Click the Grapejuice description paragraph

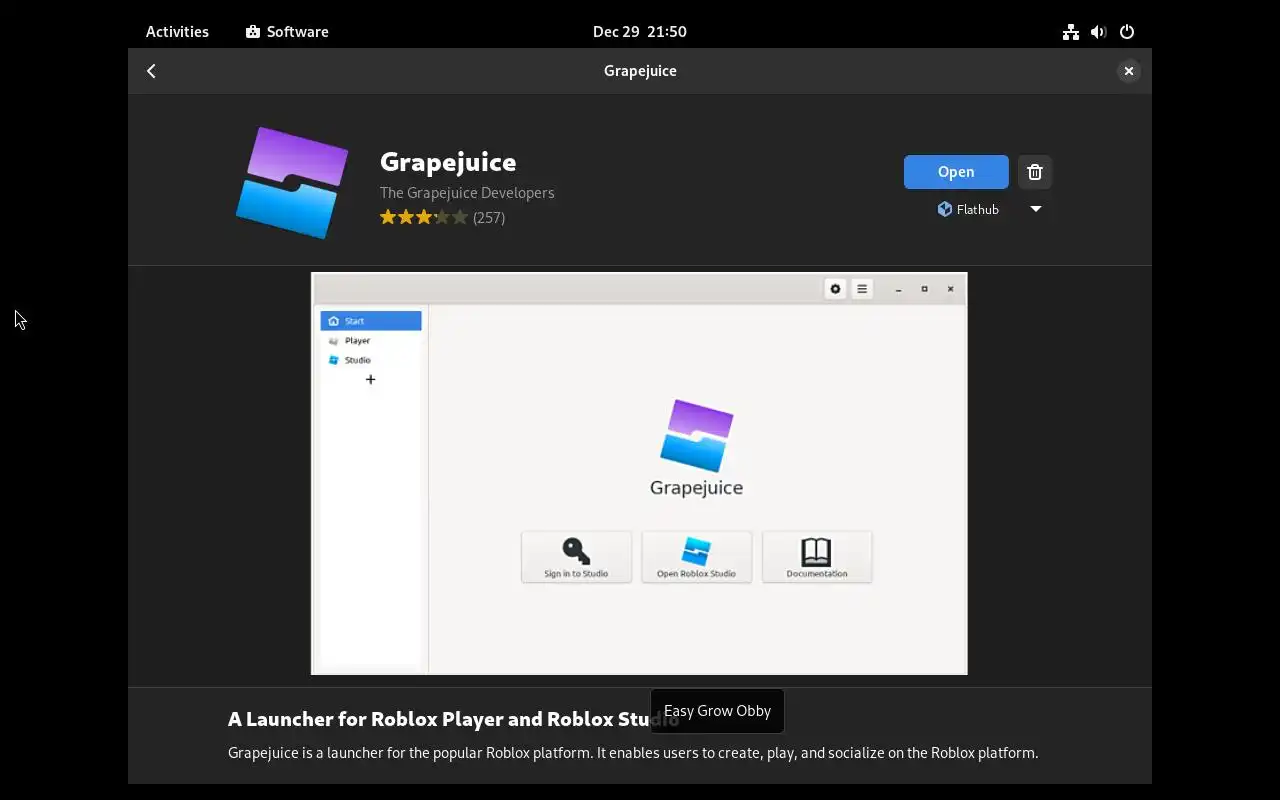click(633, 752)
